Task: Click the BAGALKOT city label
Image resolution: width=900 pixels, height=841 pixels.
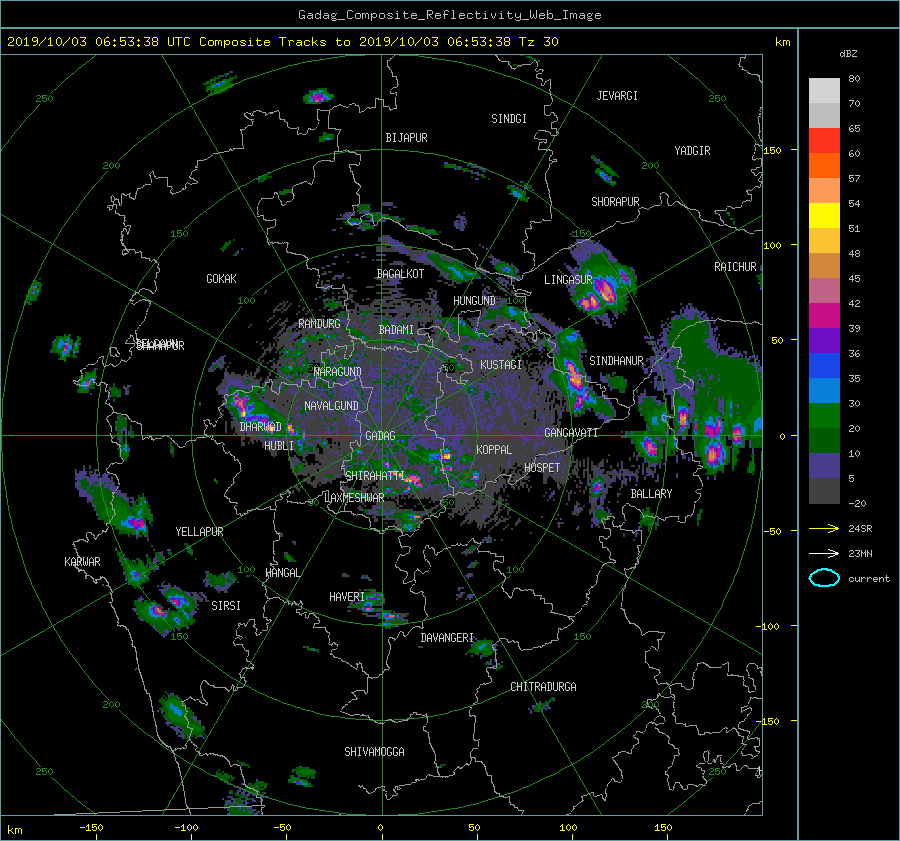Action: pos(400,274)
